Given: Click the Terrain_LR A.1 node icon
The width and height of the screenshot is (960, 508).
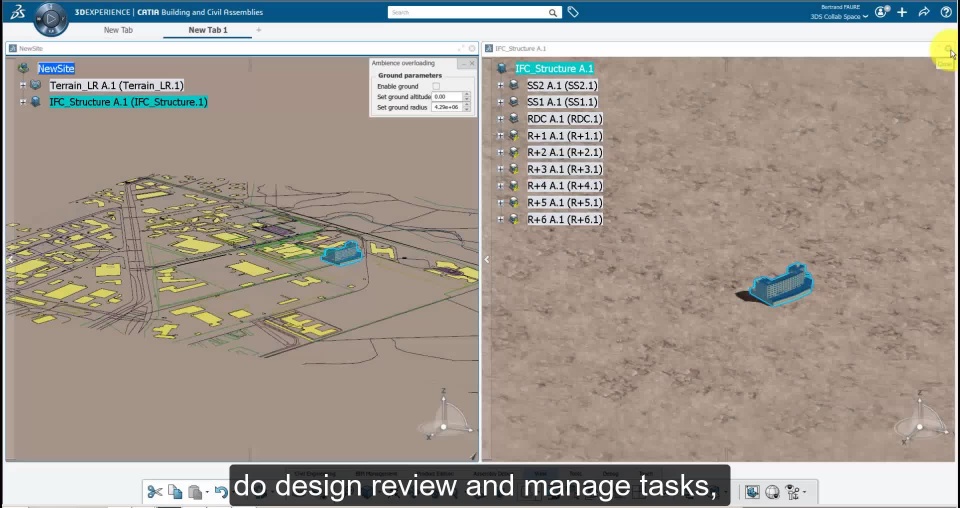Looking at the screenshot, I should pyautogui.click(x=36, y=86).
